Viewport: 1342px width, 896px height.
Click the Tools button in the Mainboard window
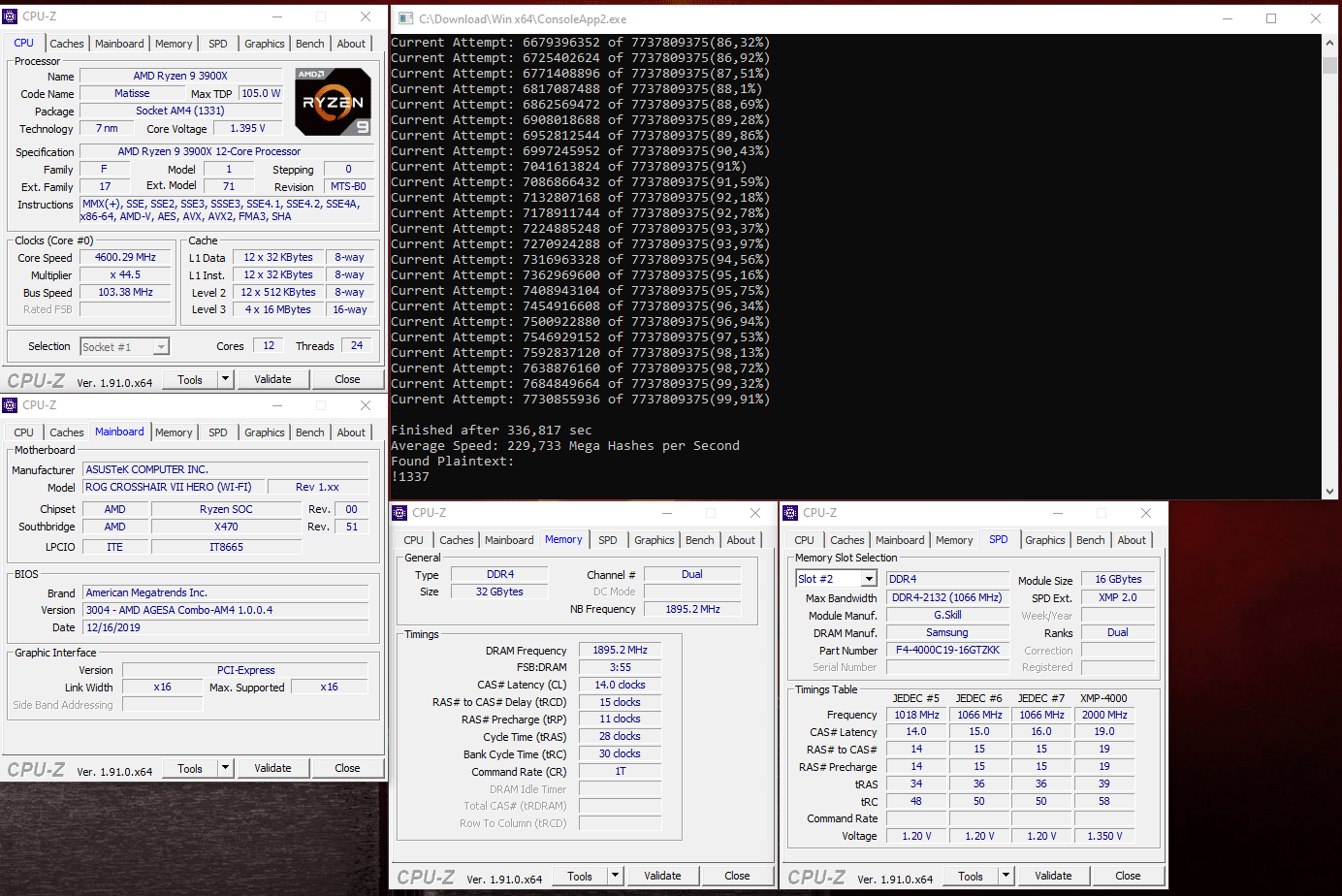tap(190, 768)
